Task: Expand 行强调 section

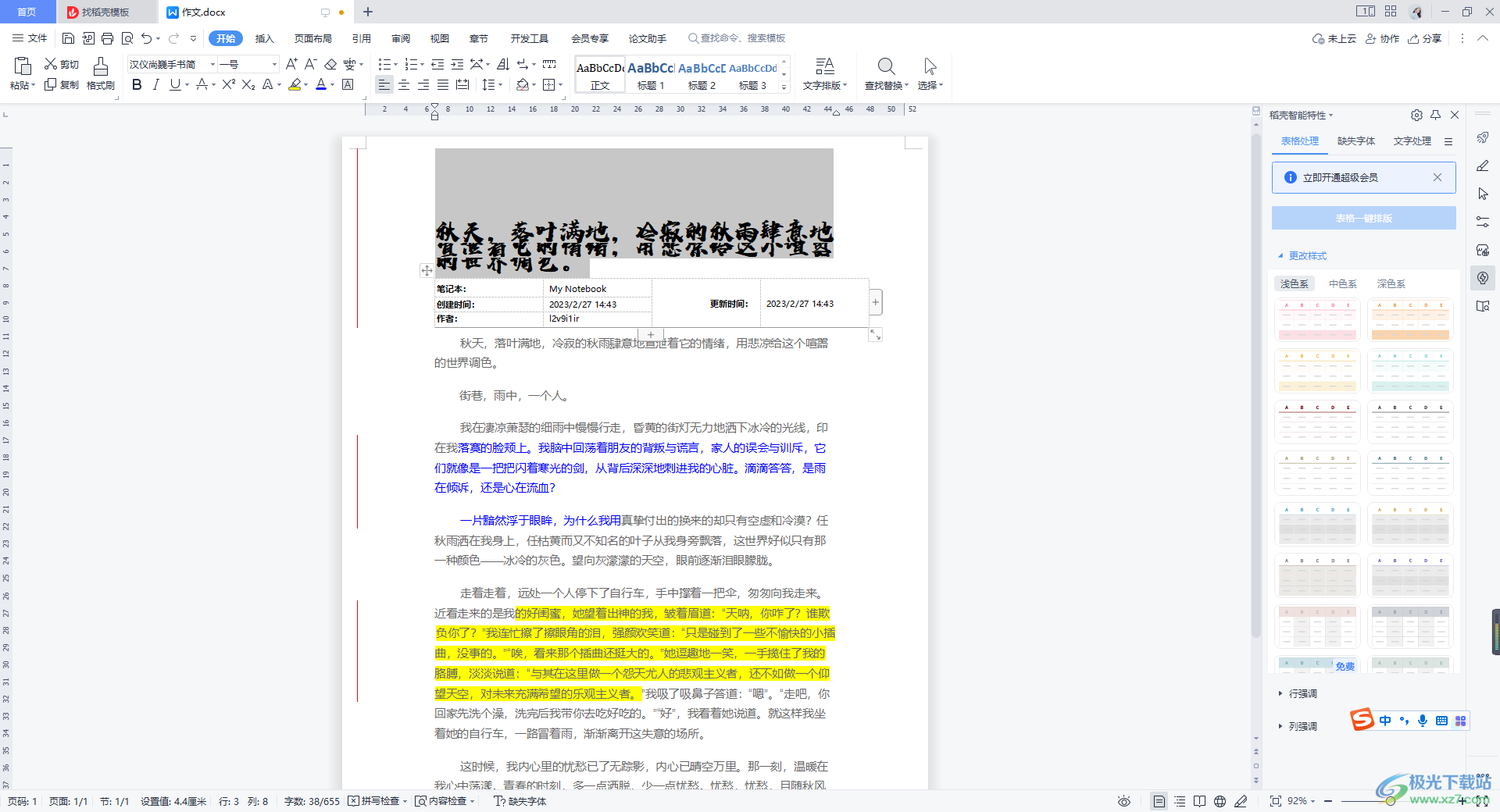Action: 1298,693
